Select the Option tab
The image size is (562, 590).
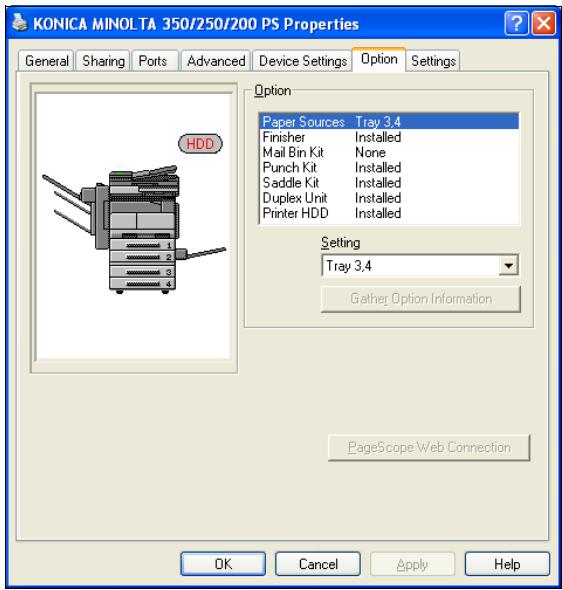379,59
